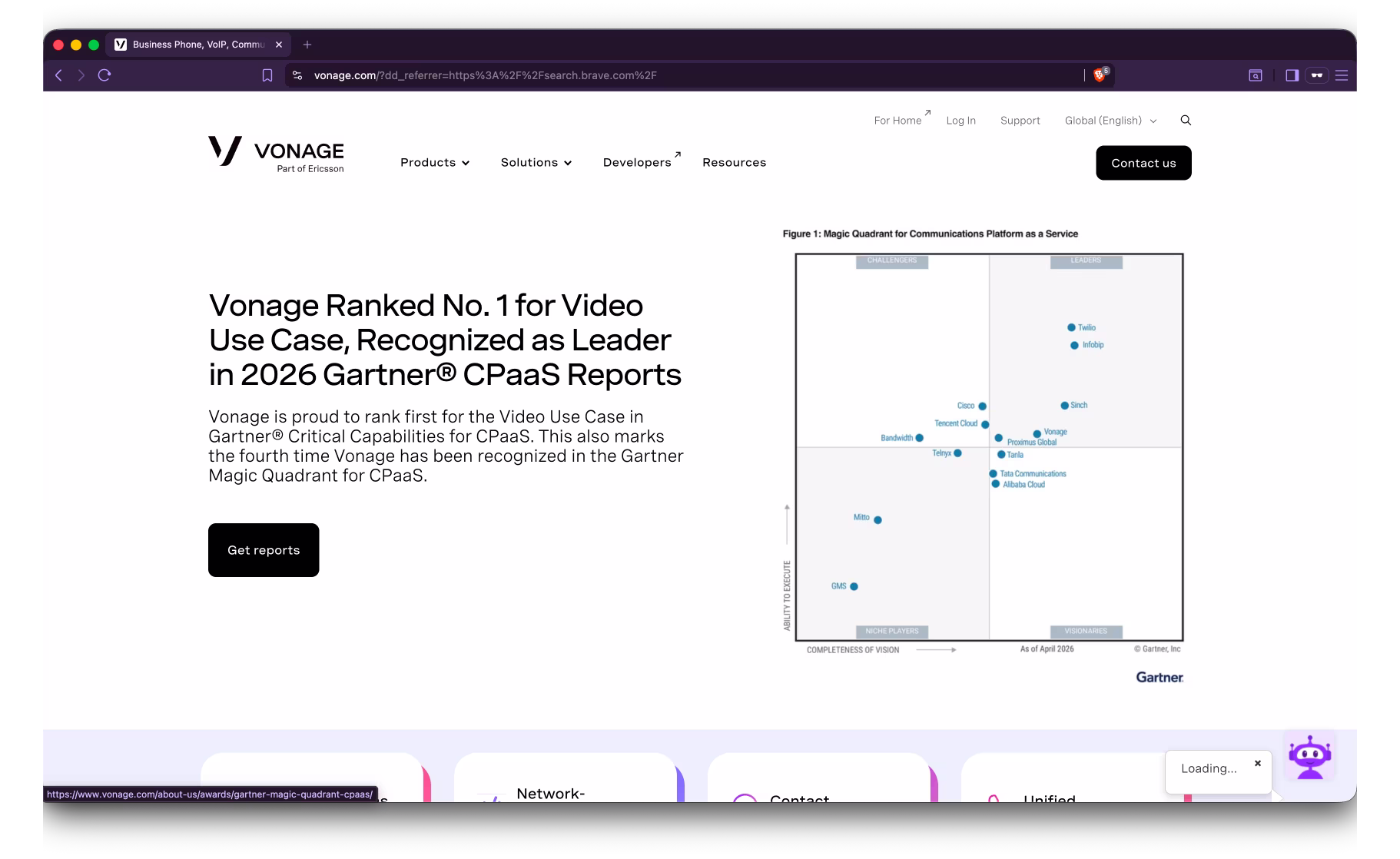Expand the Products menu

[435, 162]
